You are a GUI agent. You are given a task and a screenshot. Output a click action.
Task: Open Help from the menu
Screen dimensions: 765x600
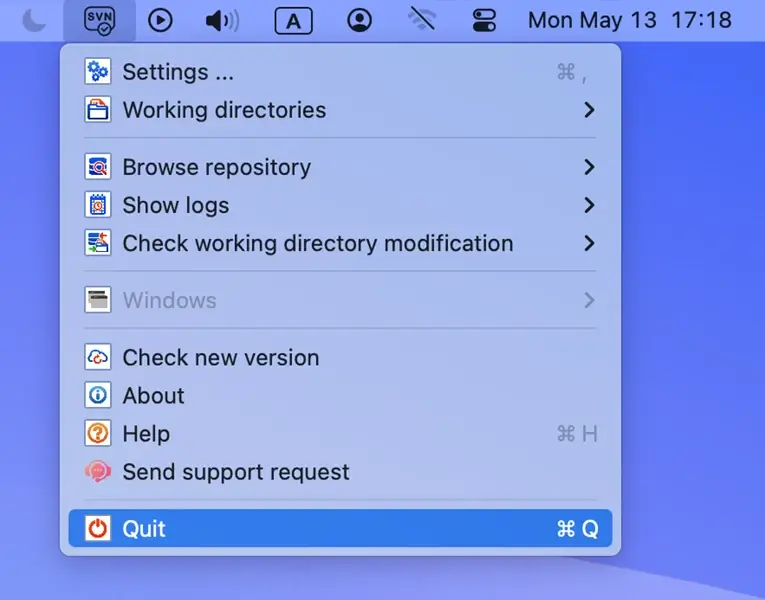(x=340, y=434)
